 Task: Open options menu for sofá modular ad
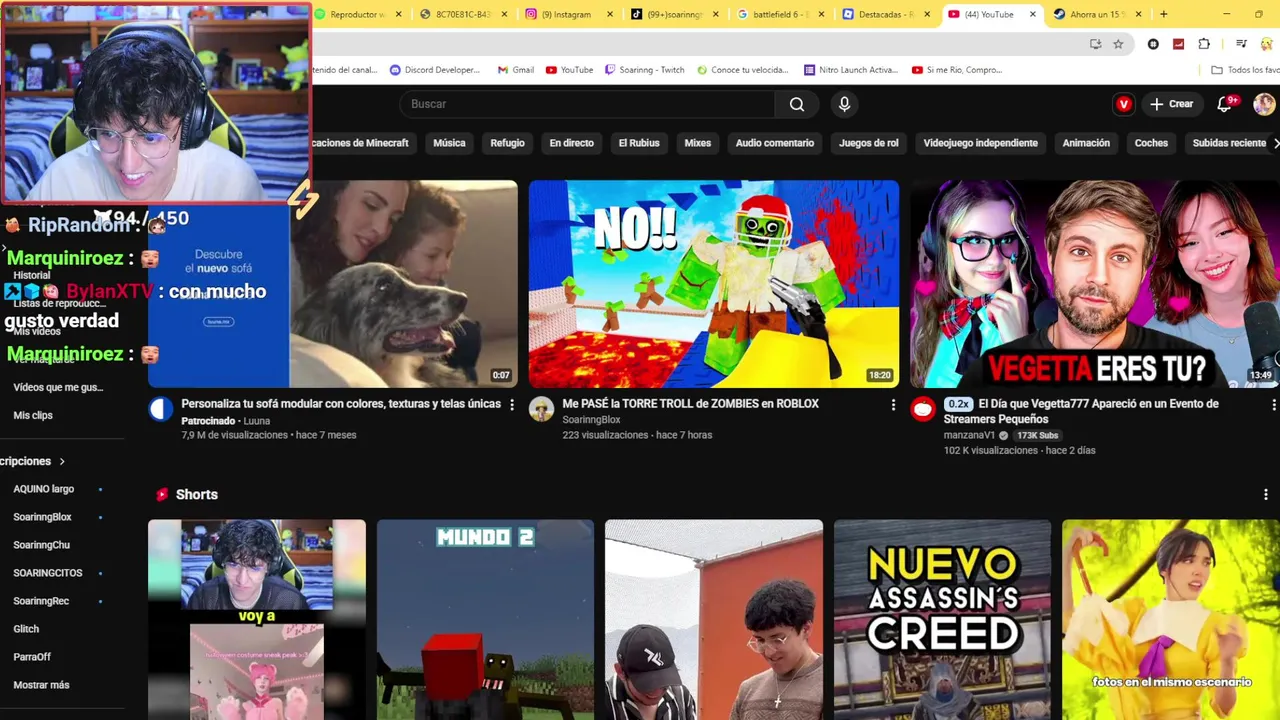click(x=512, y=405)
